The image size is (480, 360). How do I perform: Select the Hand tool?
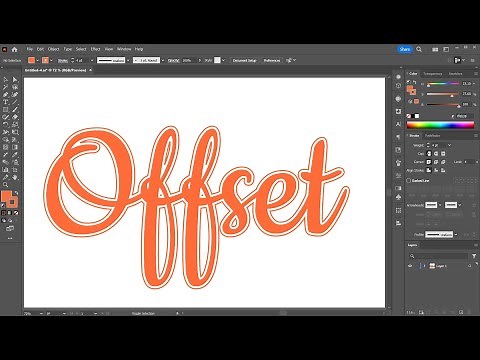pos(15,177)
